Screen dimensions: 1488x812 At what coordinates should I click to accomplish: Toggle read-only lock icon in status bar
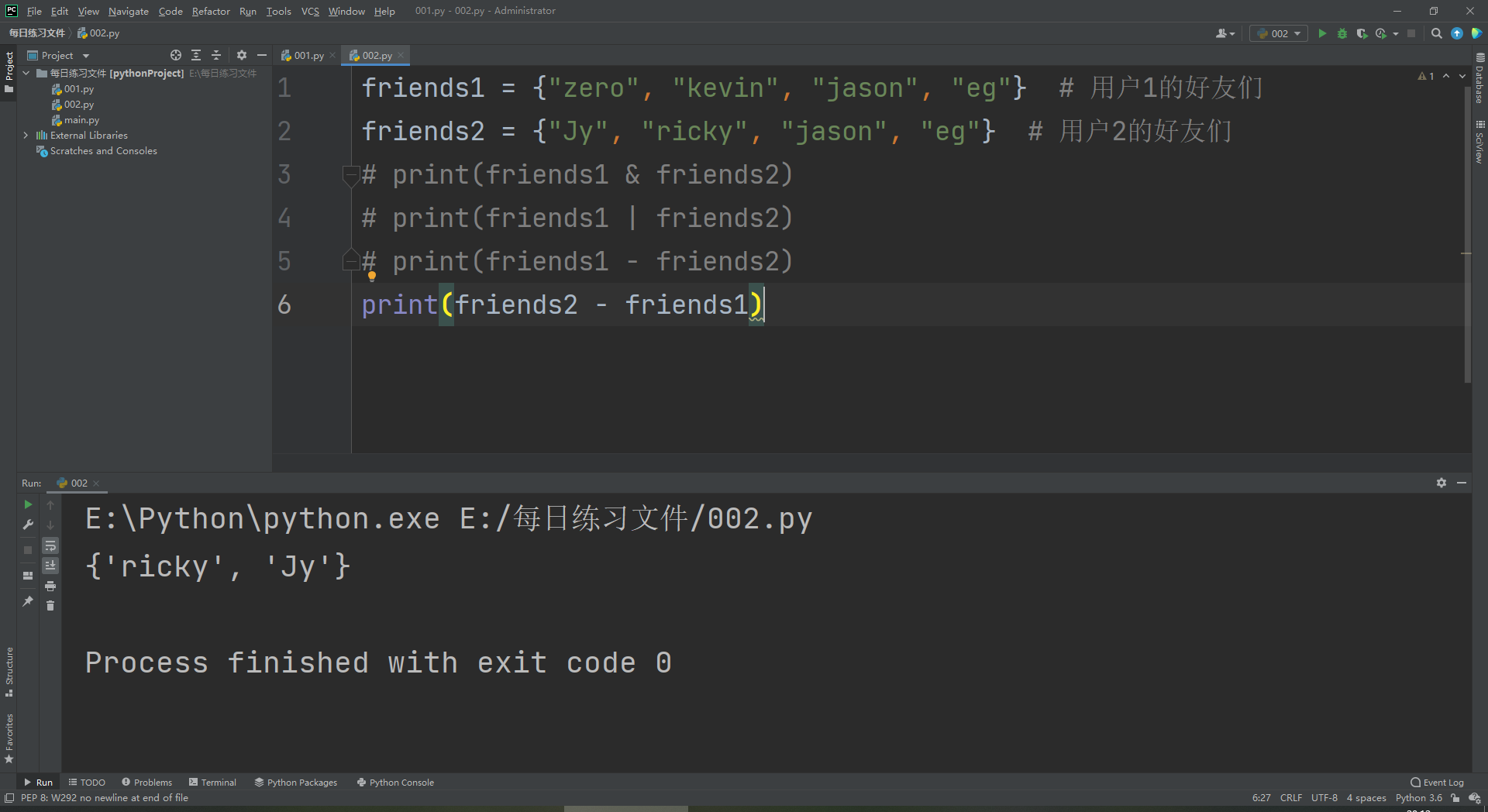(x=1455, y=798)
